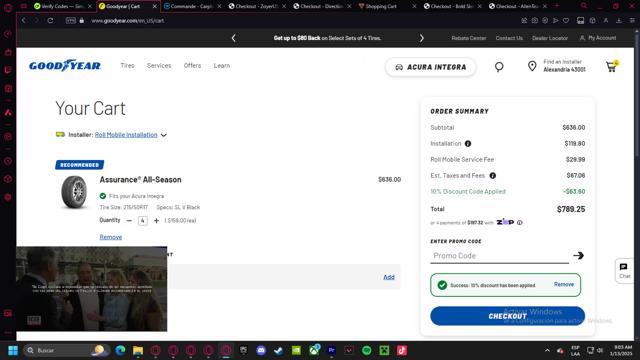The height and width of the screenshot is (360, 640).
Task: Click the picture-in-picture video overlay
Action: click(x=91, y=289)
